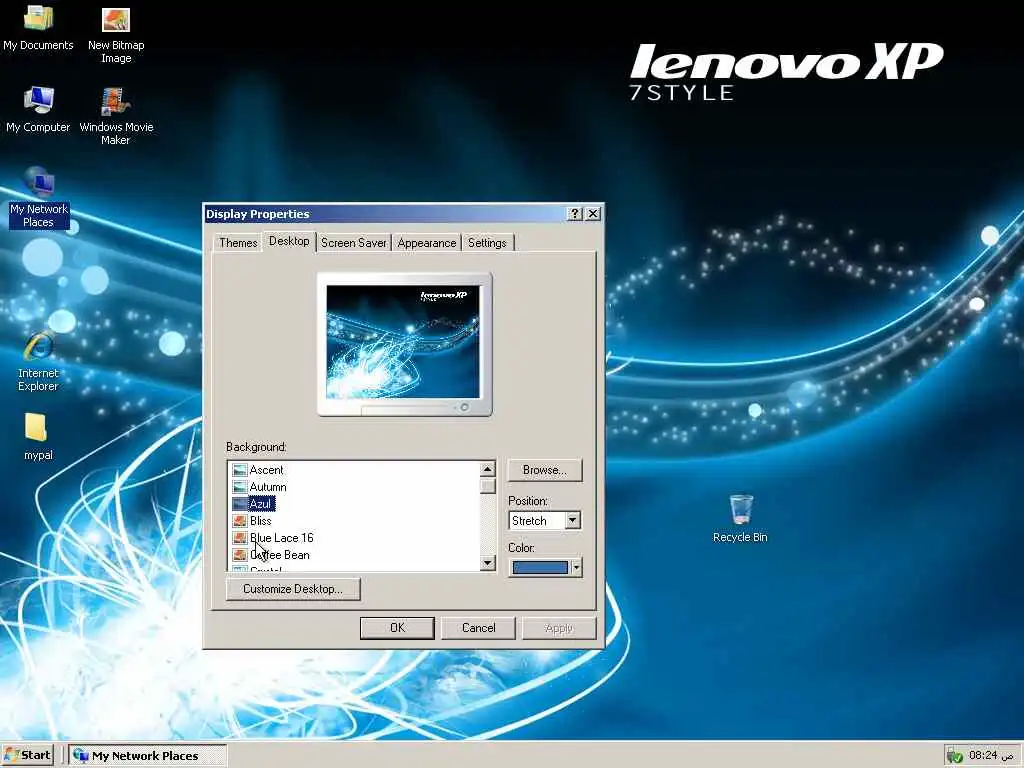The width and height of the screenshot is (1024, 768).
Task: Click the wallpaper preview monitor image
Action: (x=404, y=342)
